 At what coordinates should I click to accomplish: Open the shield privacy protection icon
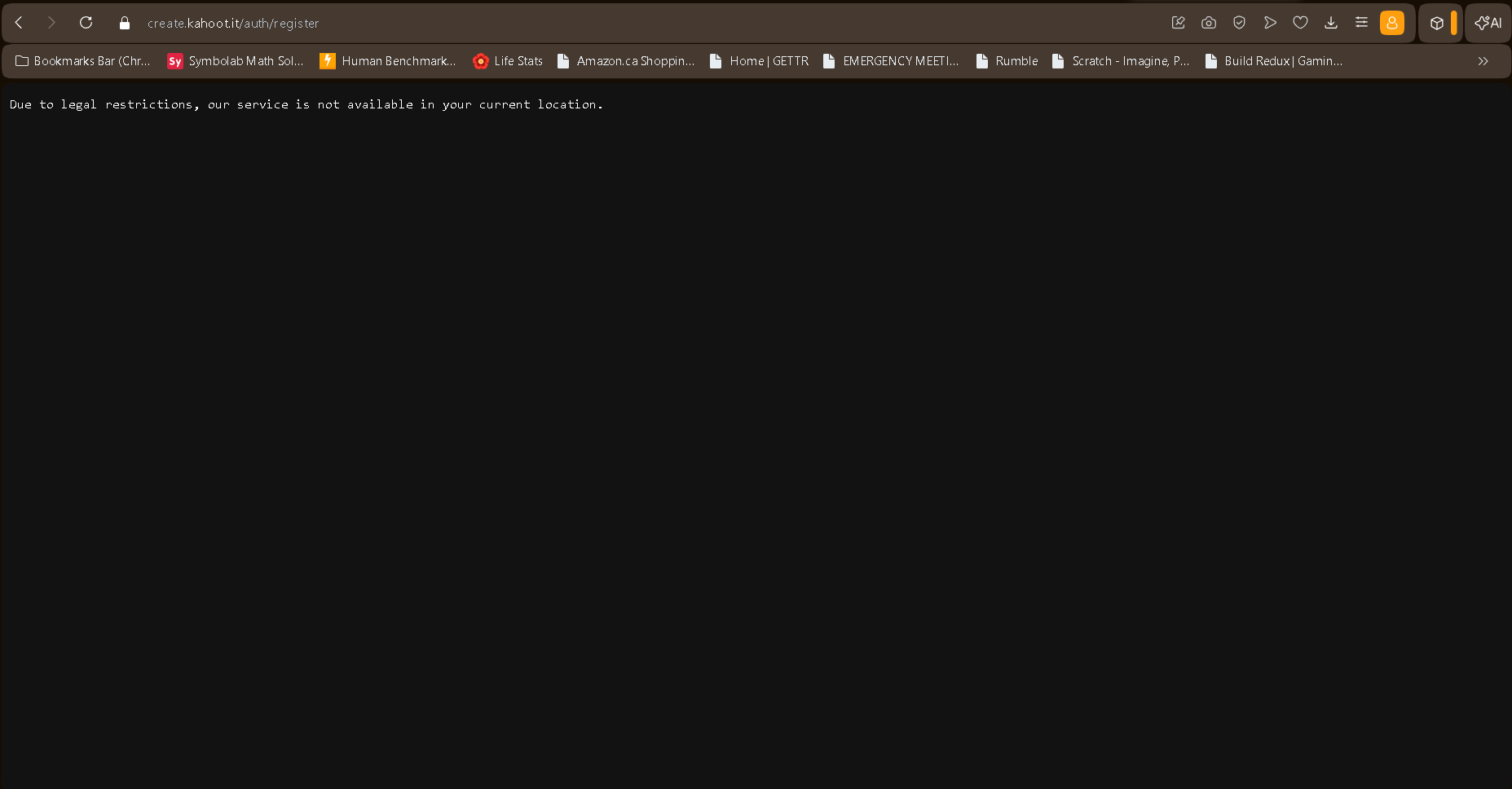click(x=1239, y=23)
